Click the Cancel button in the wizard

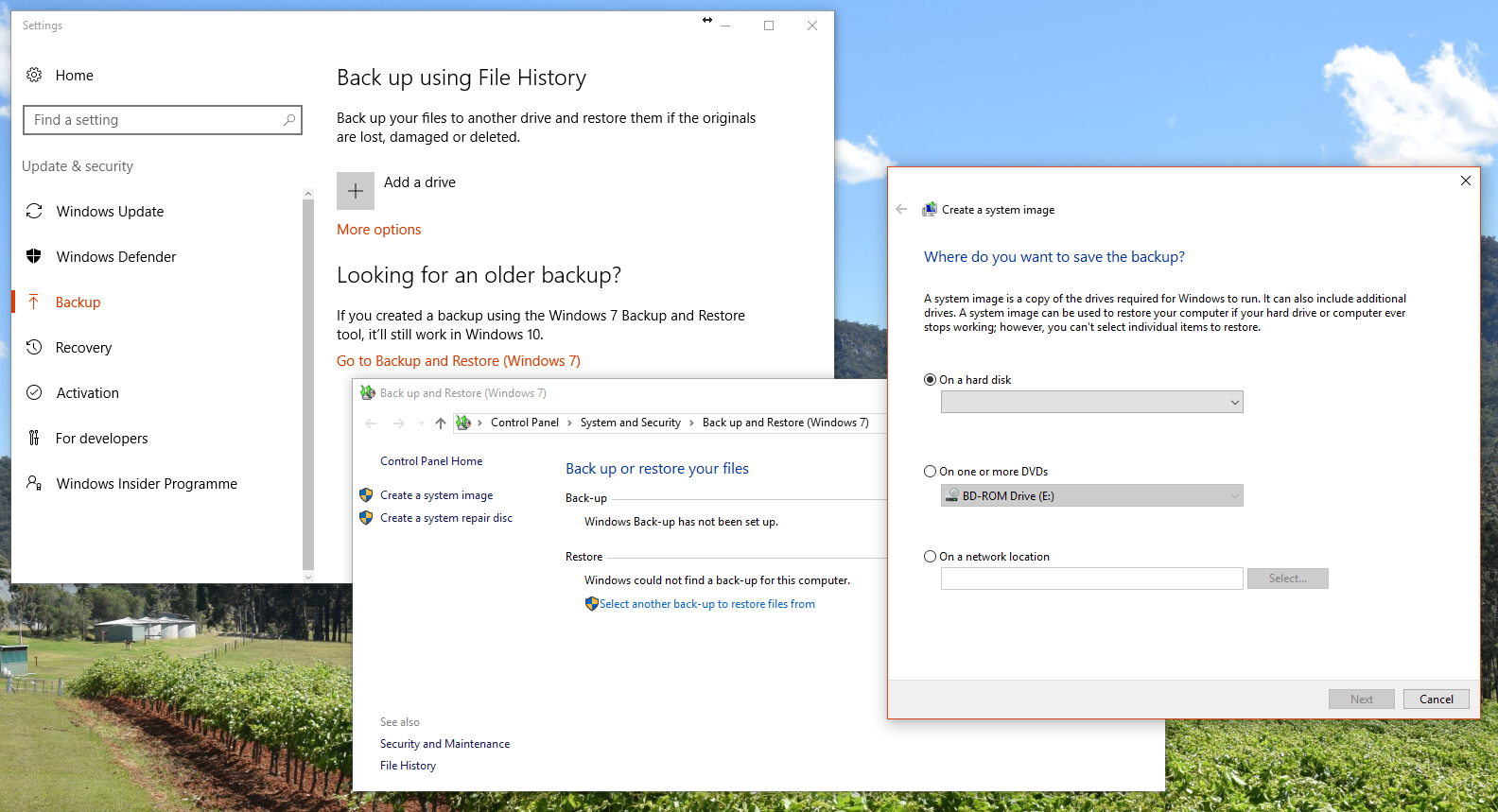[x=1436, y=699]
